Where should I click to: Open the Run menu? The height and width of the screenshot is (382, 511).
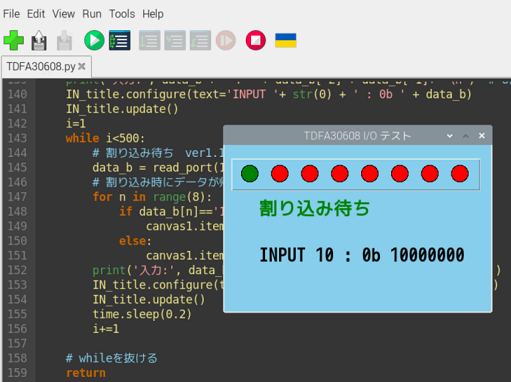tap(92, 14)
